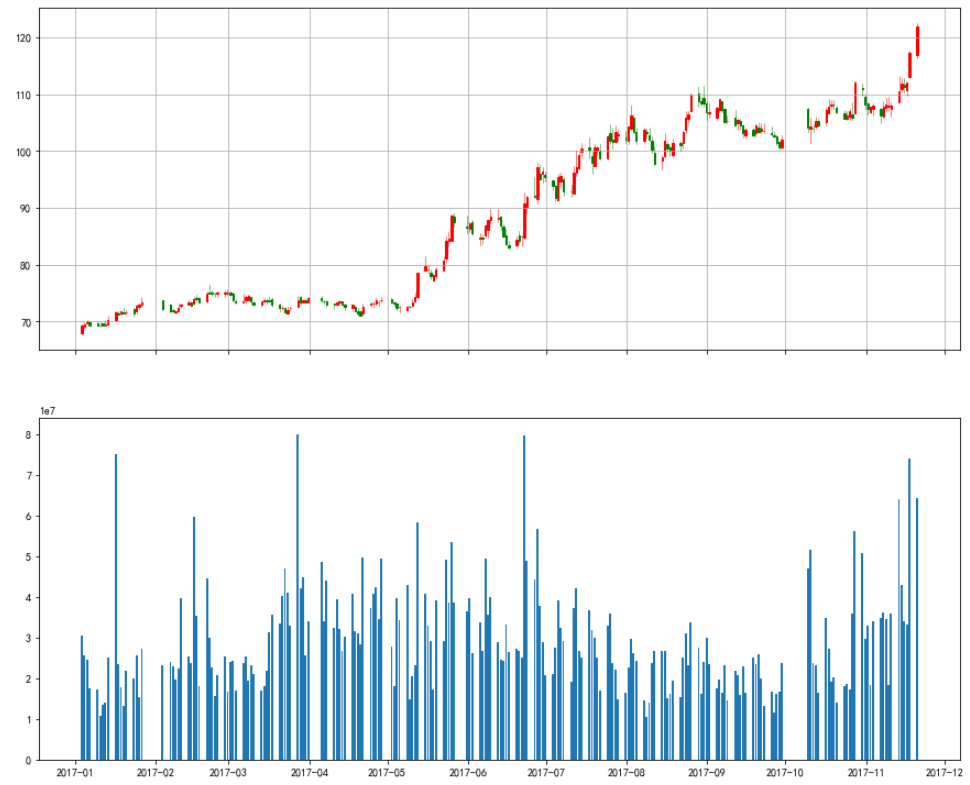This screenshot has height=785, width=970.
Task: Click the volume axis tick label 8
Action: click(28, 435)
